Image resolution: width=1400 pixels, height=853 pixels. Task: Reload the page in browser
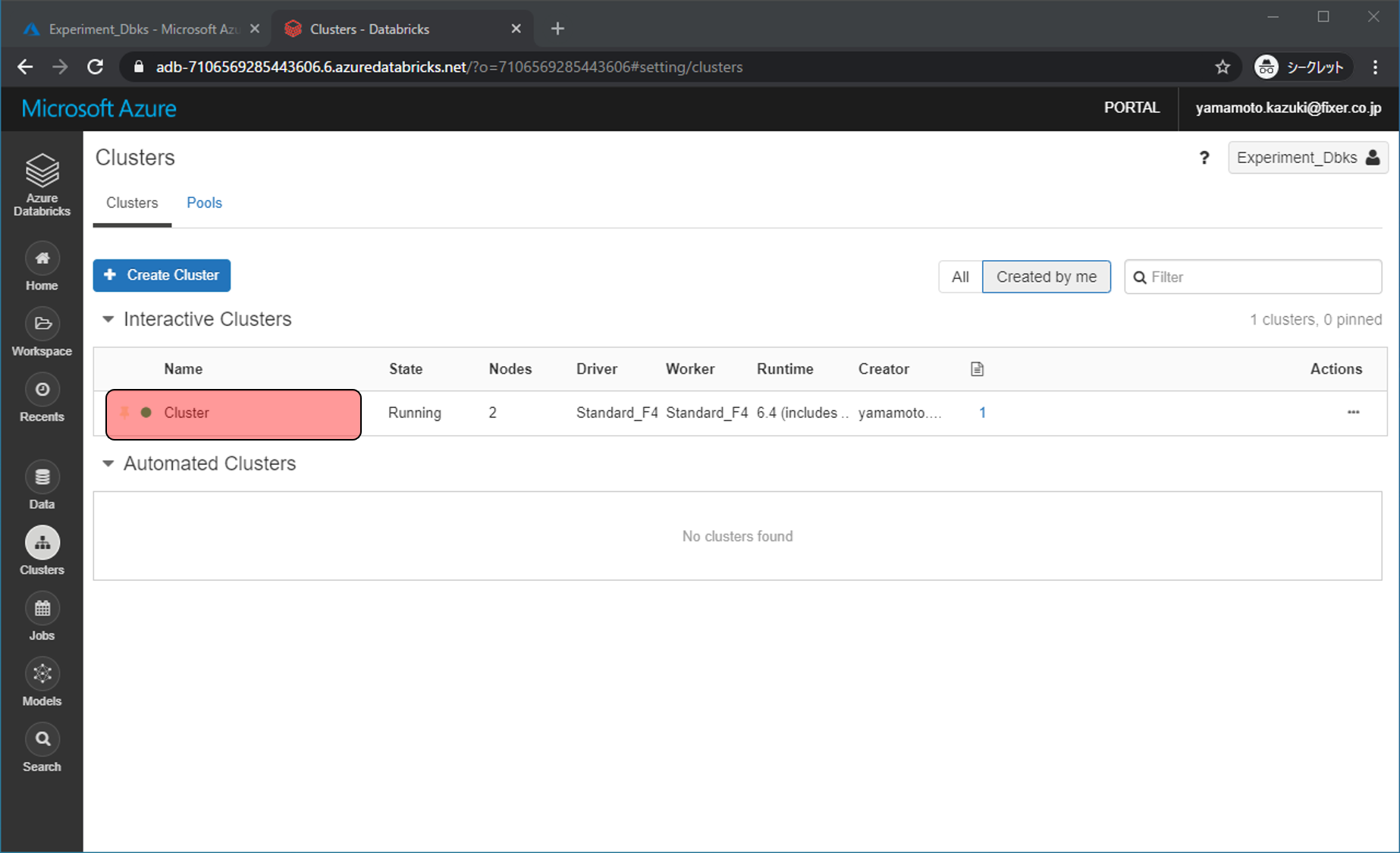(x=95, y=67)
